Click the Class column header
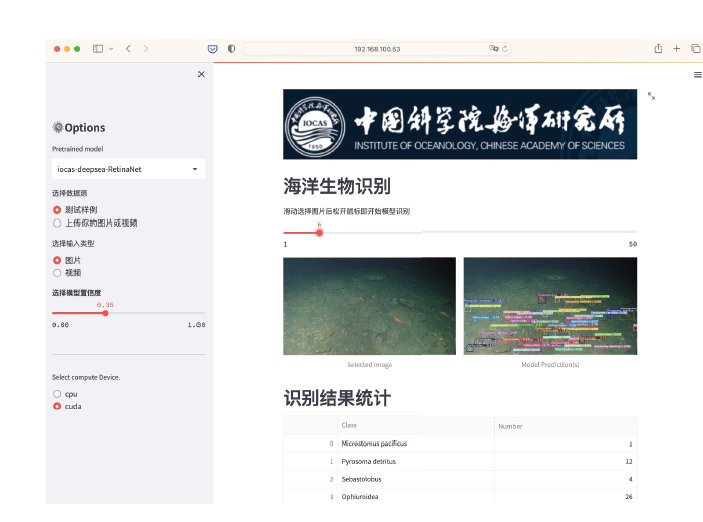Screen dimensions: 703x522 tap(416, 425)
